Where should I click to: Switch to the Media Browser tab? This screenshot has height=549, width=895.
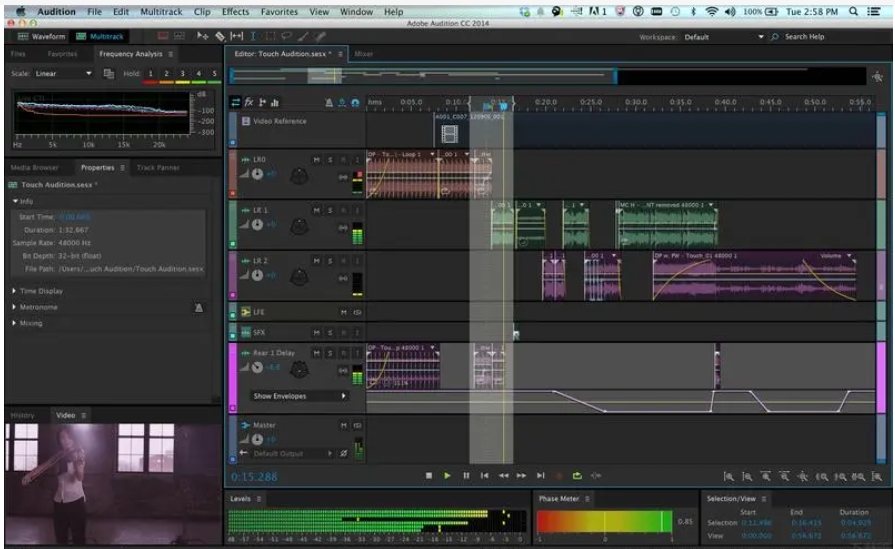[34, 168]
